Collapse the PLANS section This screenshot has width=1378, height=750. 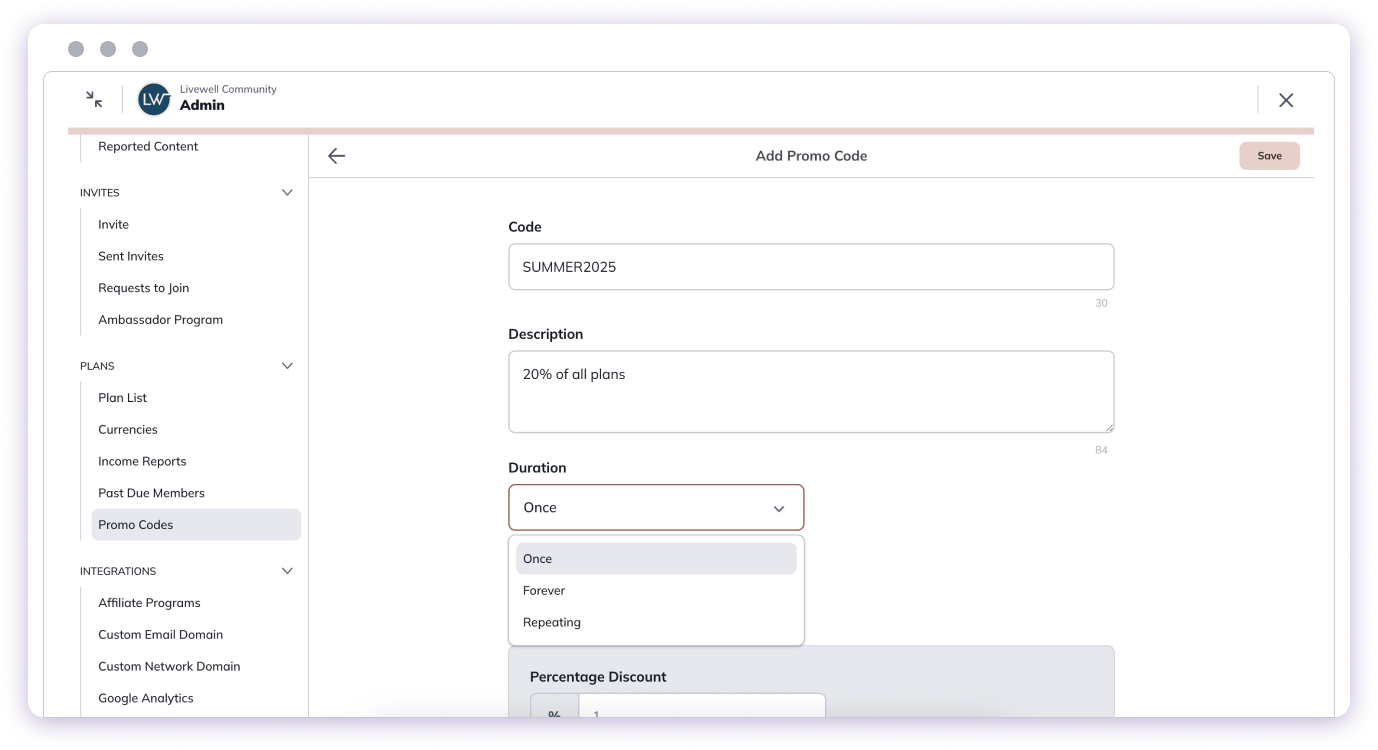coord(287,365)
